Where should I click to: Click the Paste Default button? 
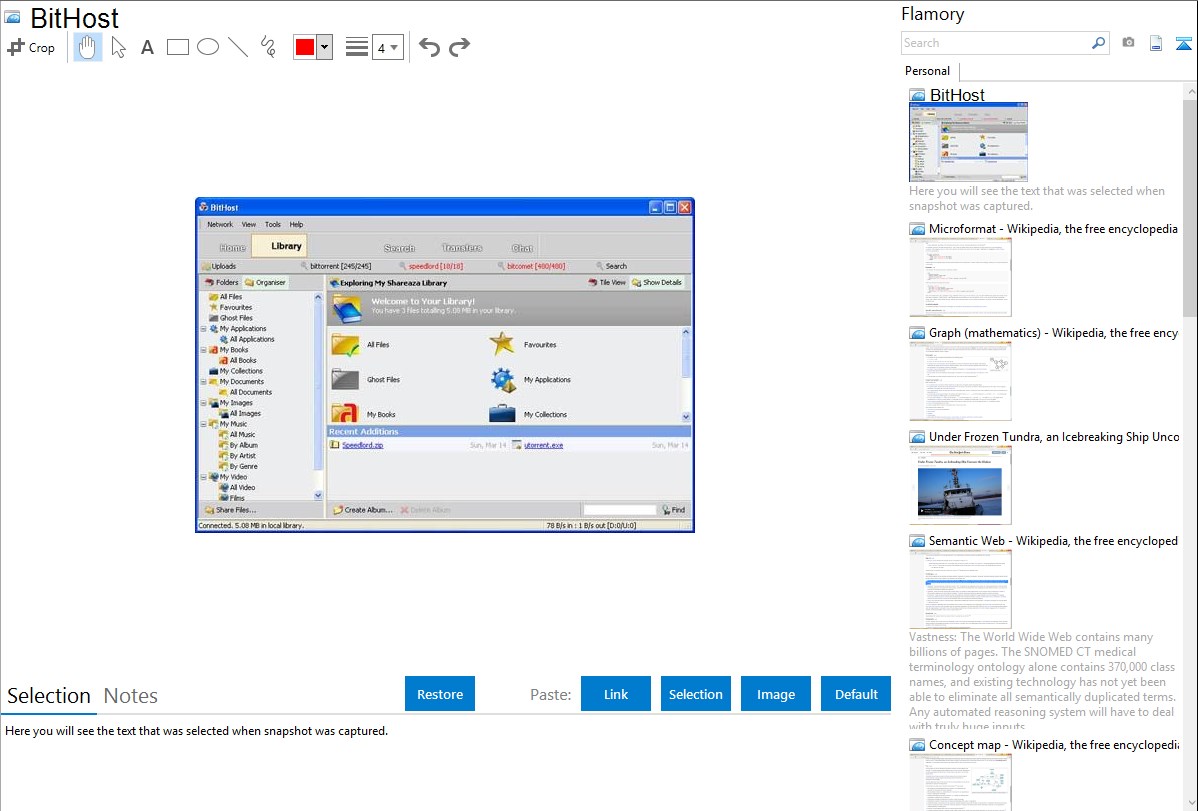pyautogui.click(x=856, y=694)
